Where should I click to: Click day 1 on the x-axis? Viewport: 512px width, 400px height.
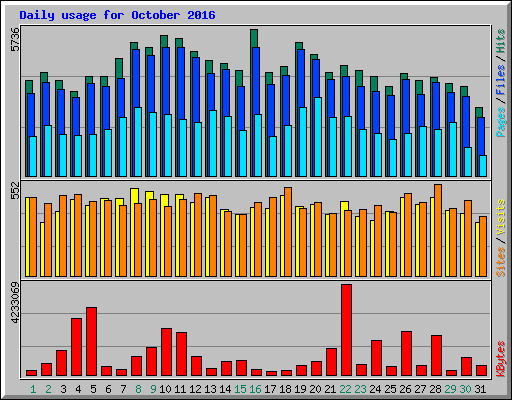pos(33,389)
